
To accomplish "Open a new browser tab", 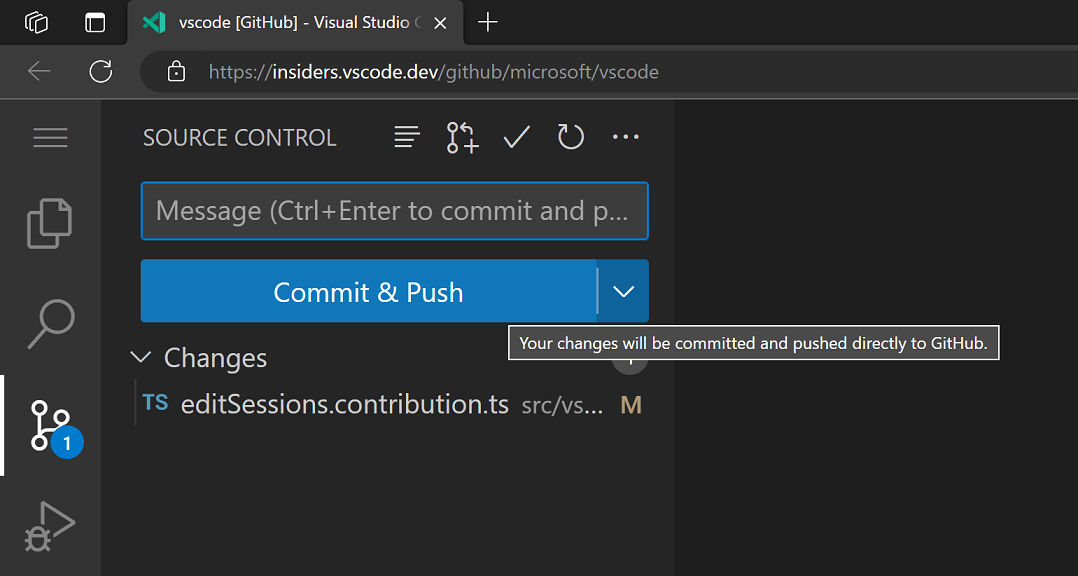I will [487, 22].
